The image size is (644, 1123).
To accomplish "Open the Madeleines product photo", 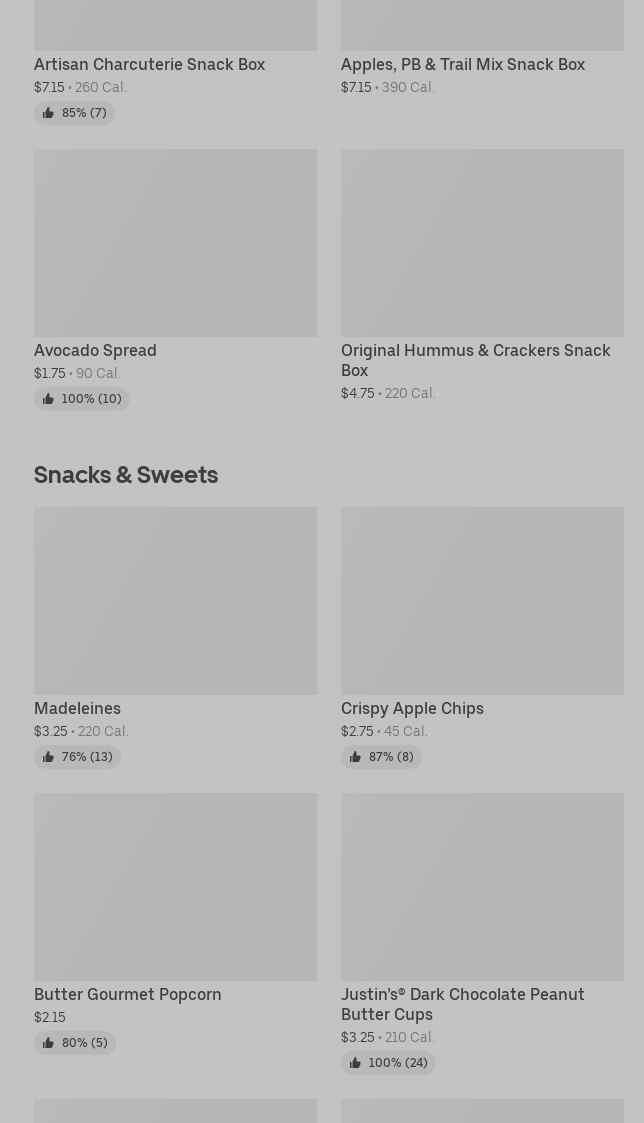I will 175,600.
